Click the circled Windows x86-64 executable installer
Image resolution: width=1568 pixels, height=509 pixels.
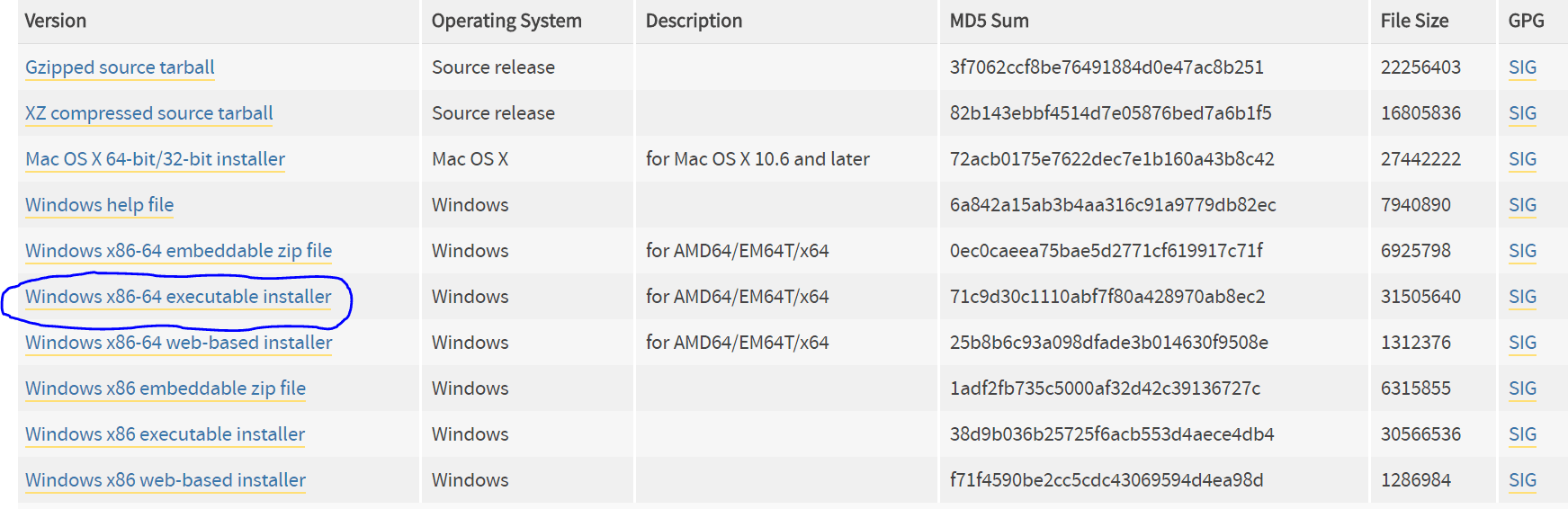click(x=178, y=297)
